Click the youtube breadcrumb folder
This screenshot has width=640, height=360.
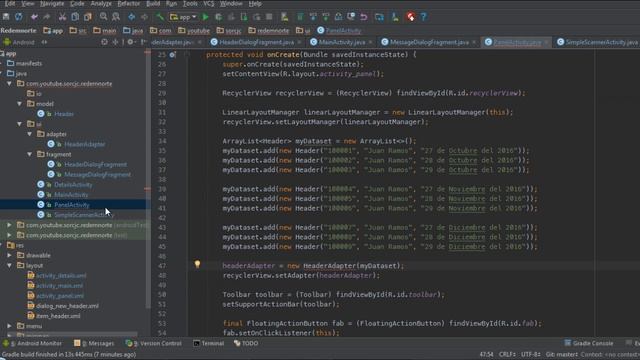point(193,31)
